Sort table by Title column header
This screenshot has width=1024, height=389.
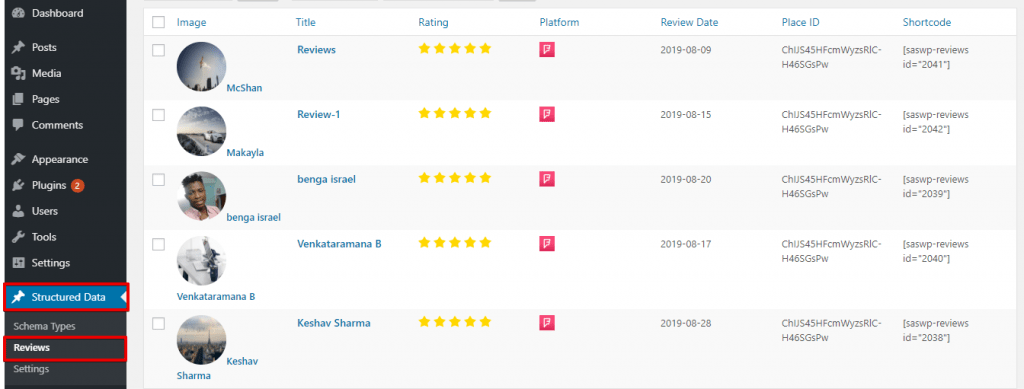[x=306, y=22]
